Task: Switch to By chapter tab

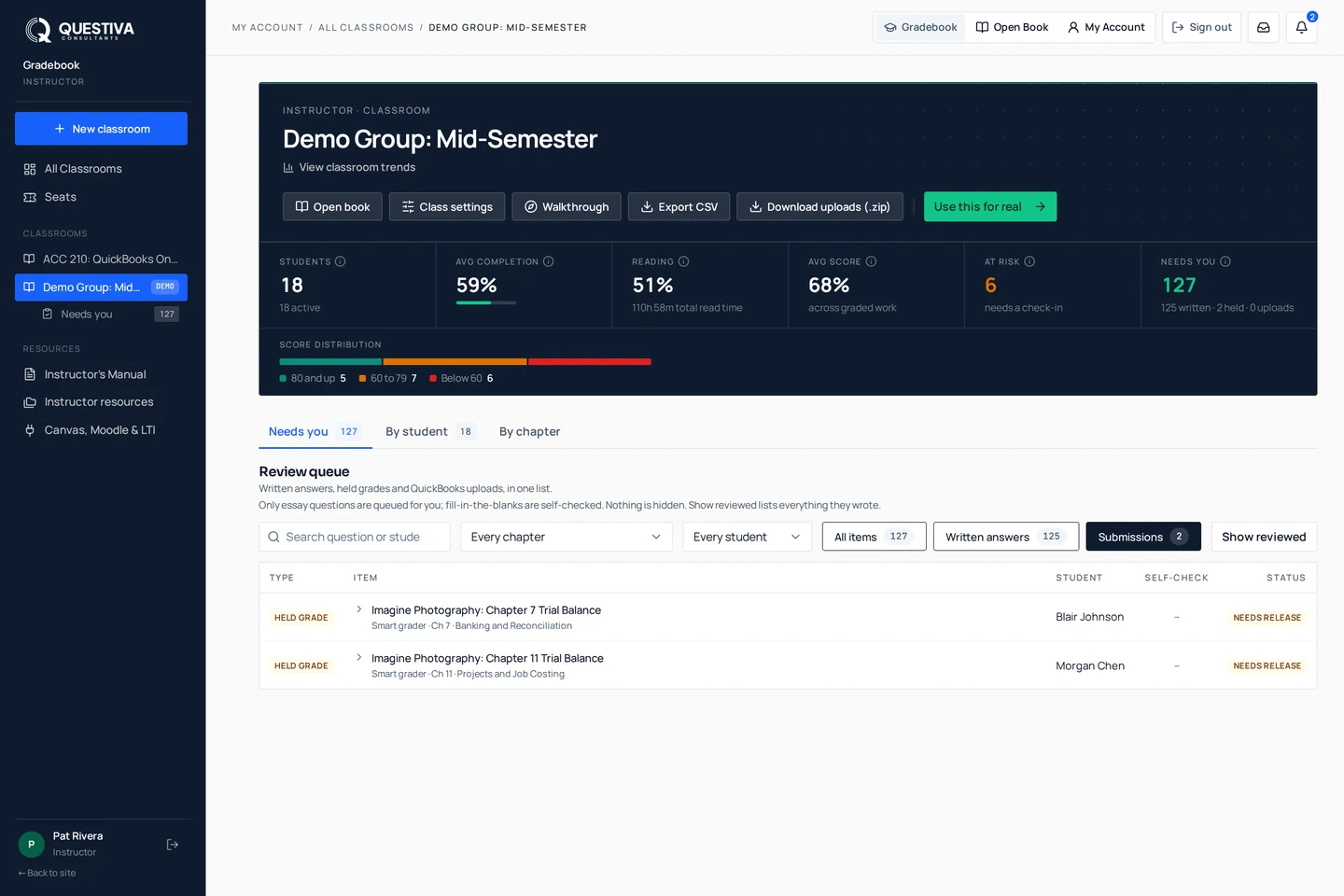Action: [x=529, y=431]
